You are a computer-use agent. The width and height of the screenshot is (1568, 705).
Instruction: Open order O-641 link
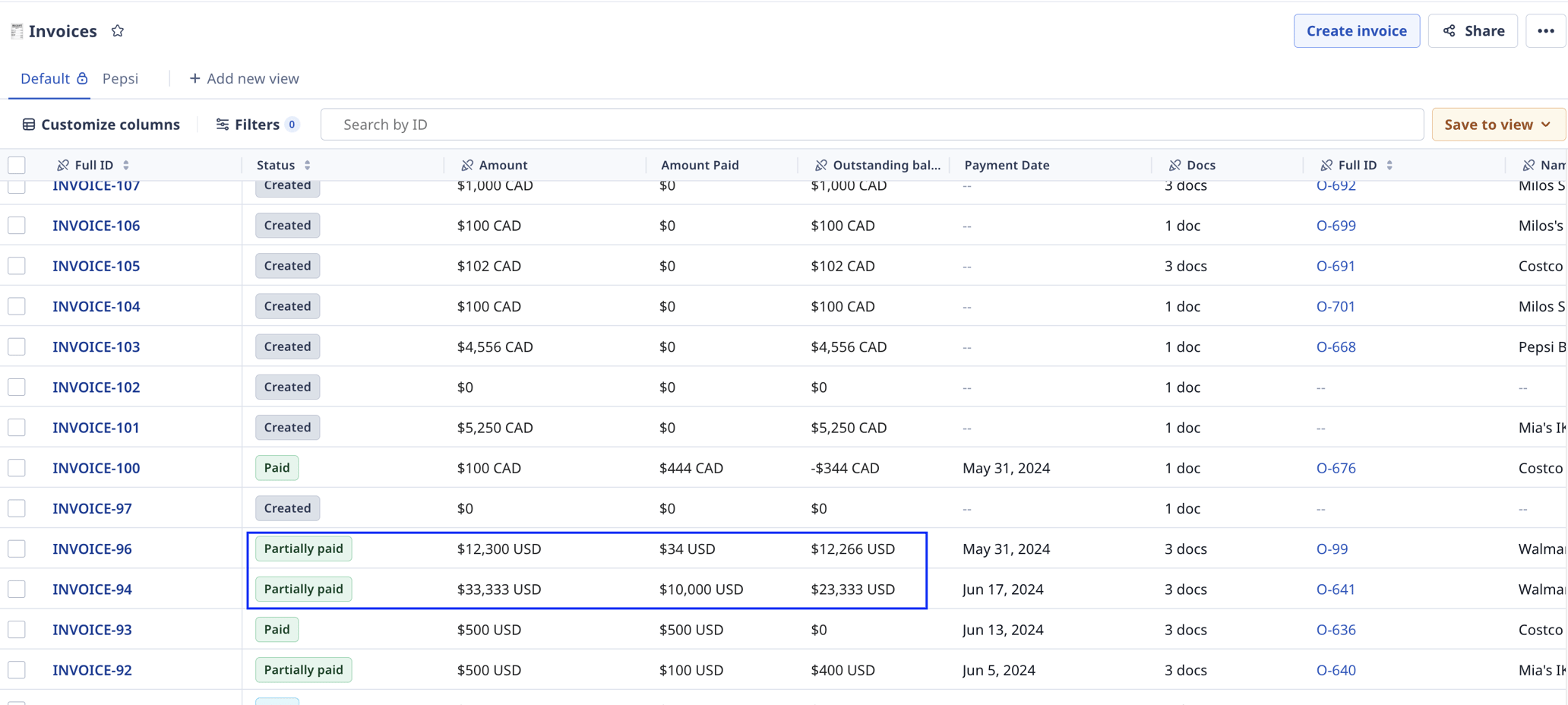(1336, 589)
